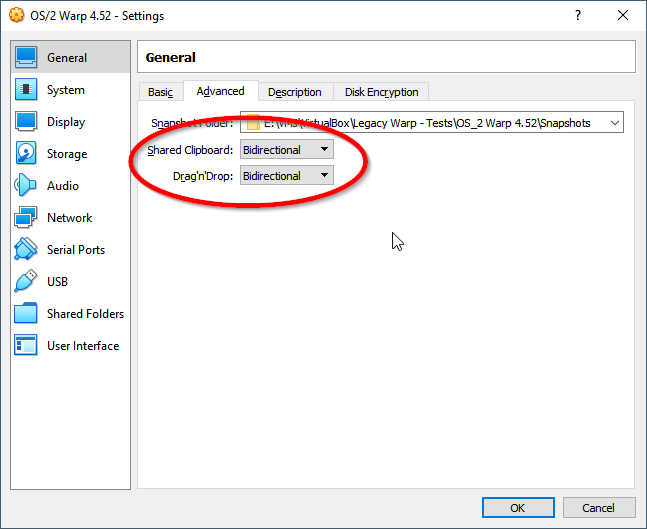This screenshot has height=529, width=647.
Task: Open the Disk Encryption tab
Action: click(381, 92)
